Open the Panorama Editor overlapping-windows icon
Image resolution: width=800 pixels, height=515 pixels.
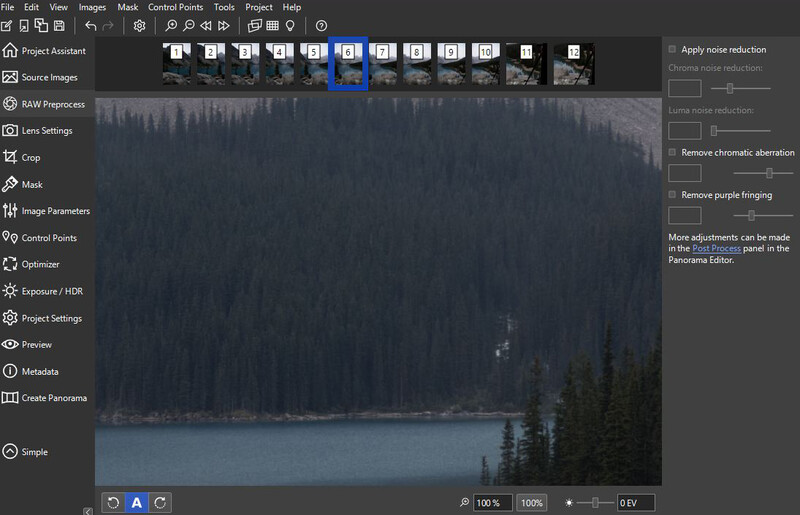[x=254, y=26]
